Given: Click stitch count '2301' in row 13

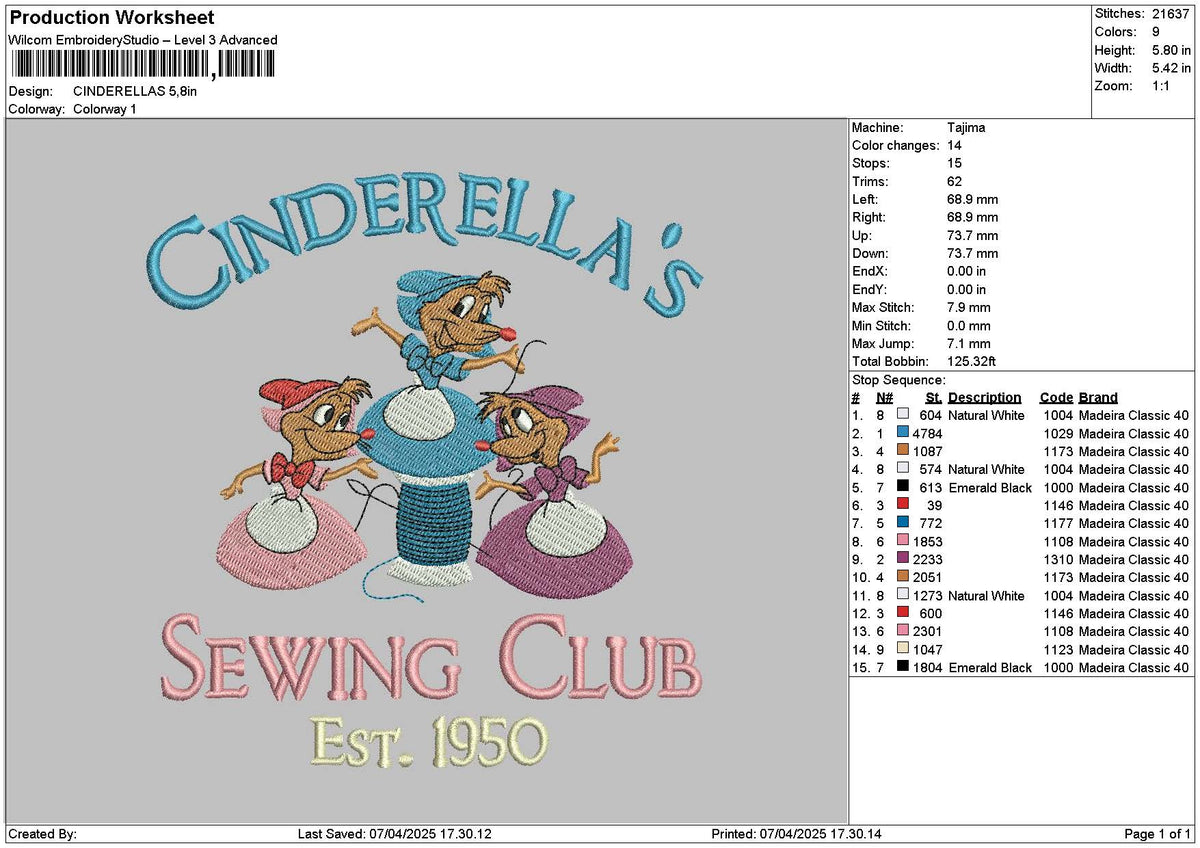Looking at the screenshot, I should pos(928,632).
